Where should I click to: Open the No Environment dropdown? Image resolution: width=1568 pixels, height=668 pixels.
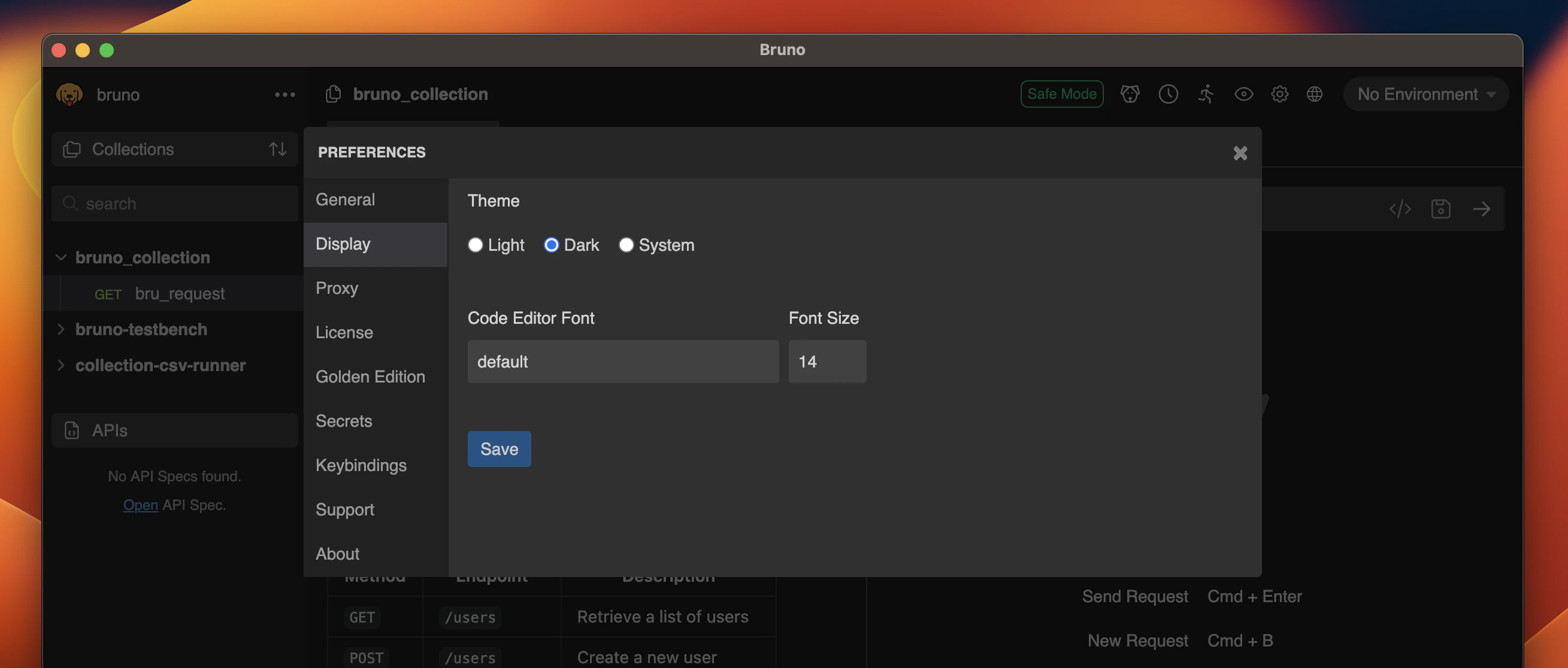(x=1425, y=95)
